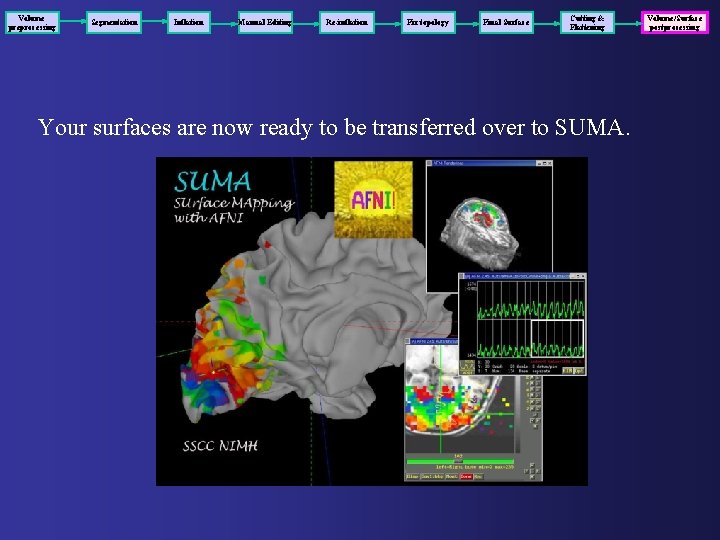This screenshot has width=720, height=540.
Task: Open highlighted Volume/Surface postprocessing step
Action: point(675,22)
